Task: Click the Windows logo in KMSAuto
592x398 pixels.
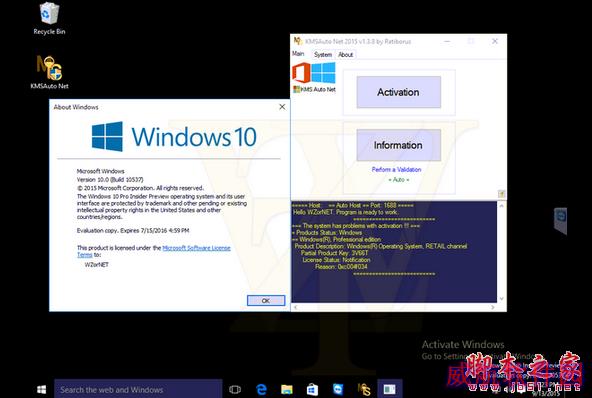Action: tap(324, 73)
